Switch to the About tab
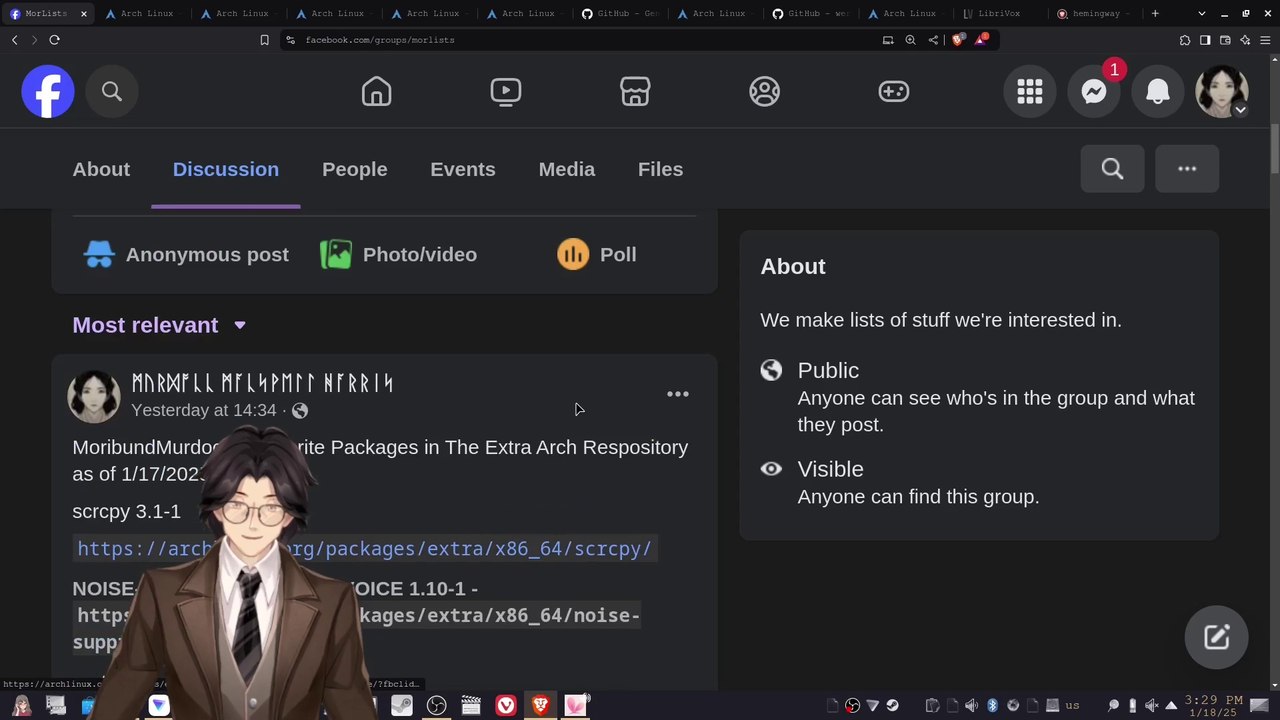The width and height of the screenshot is (1280, 720). (101, 169)
